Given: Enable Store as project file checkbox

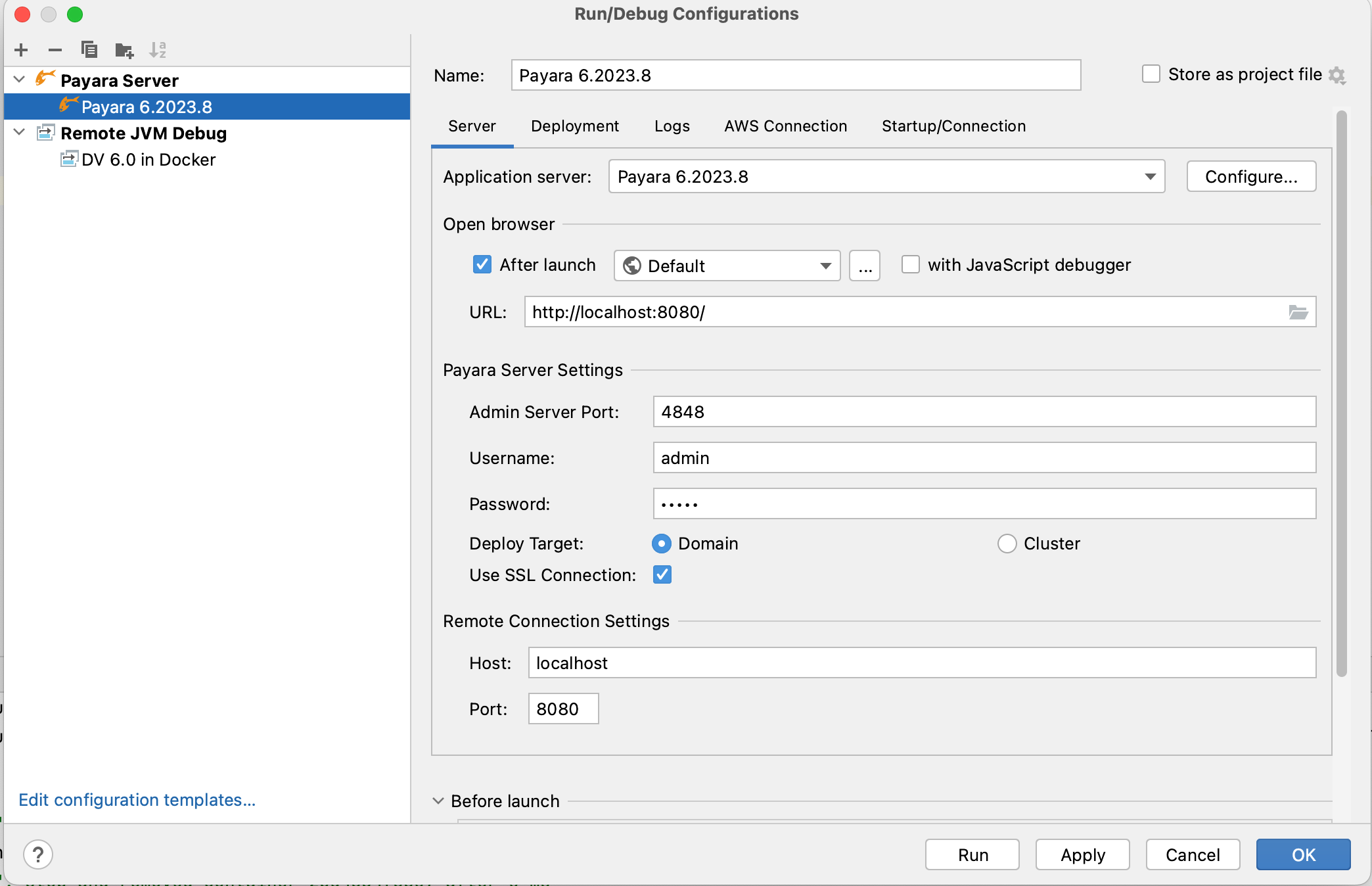Looking at the screenshot, I should coord(1151,74).
